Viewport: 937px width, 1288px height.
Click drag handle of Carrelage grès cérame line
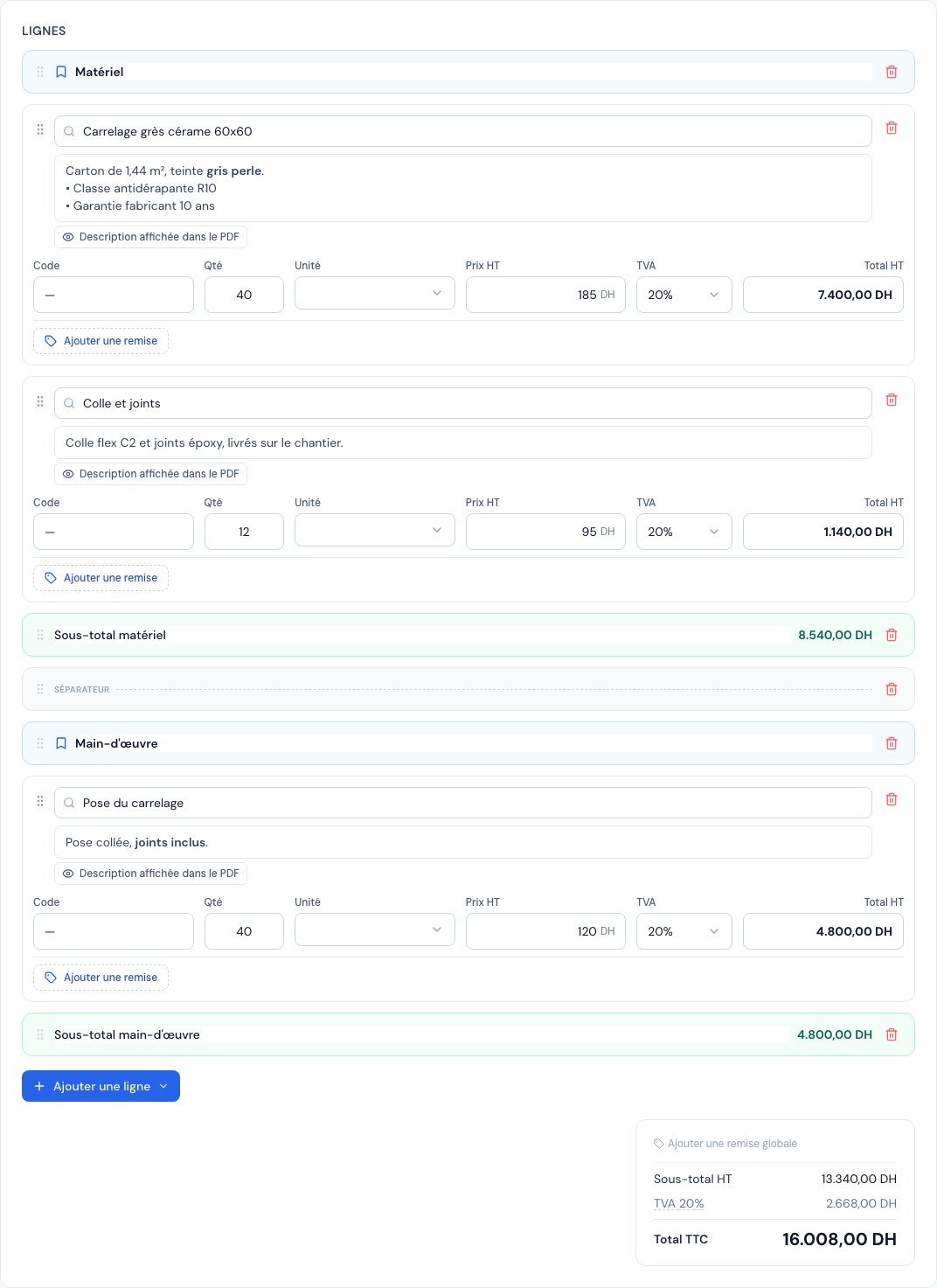click(40, 129)
